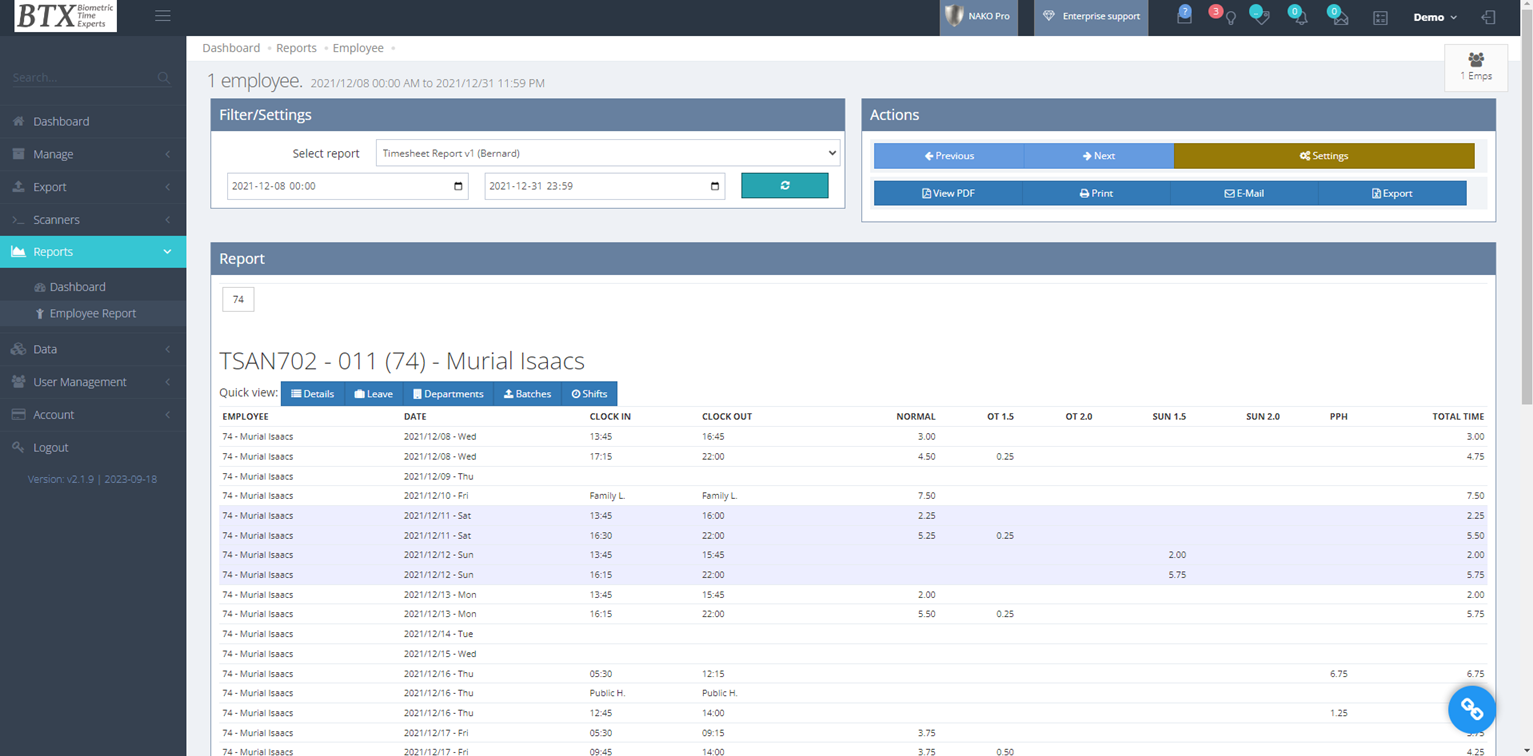Expand the Demo user menu
Viewport: 1533px width, 756px height.
point(1434,18)
